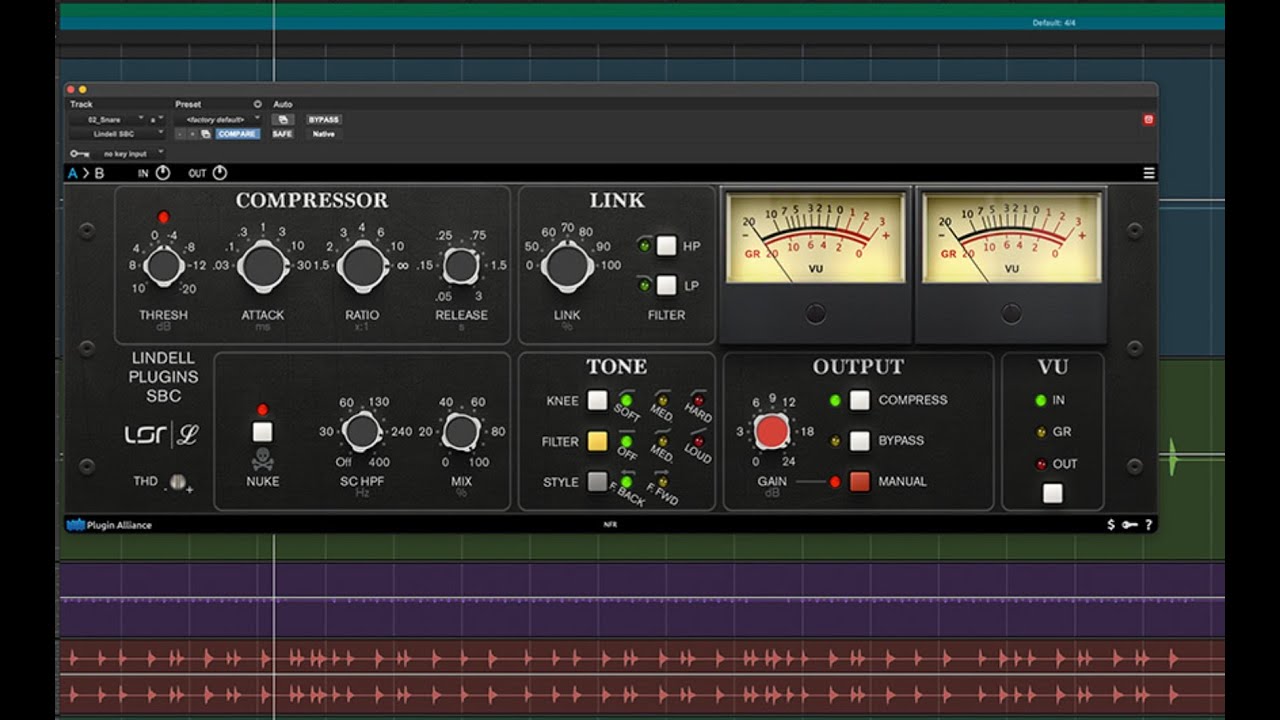Click the right VU meter display
The height and width of the screenshot is (720, 1280).
[x=1011, y=238]
